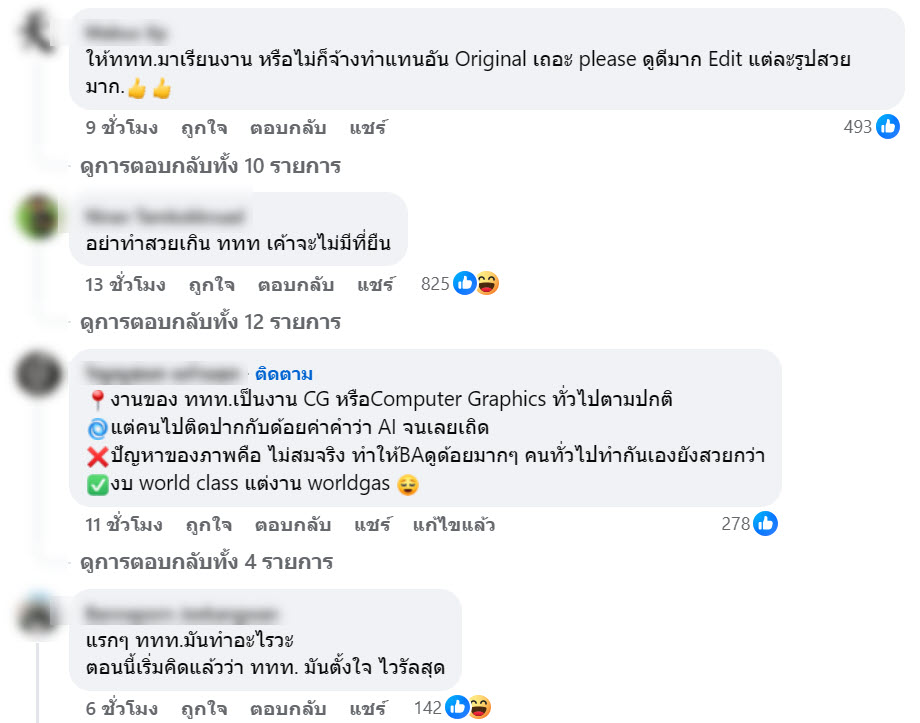The width and height of the screenshot is (920, 723).
Task: Reply to the 6 ชั่วโมง comment
Action: pos(291,709)
